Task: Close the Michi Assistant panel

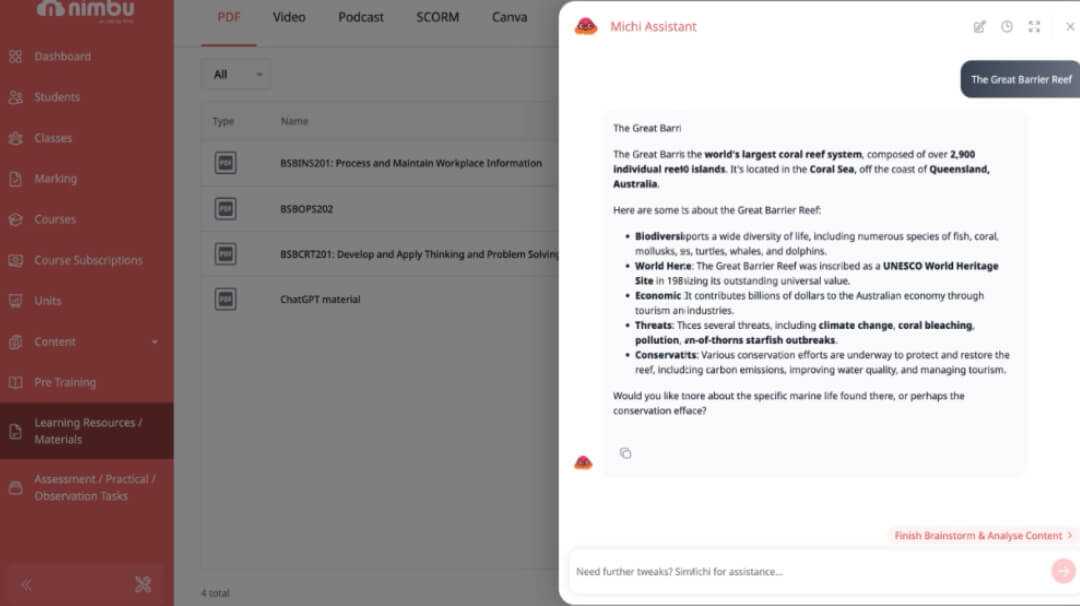Action: 1069,27
